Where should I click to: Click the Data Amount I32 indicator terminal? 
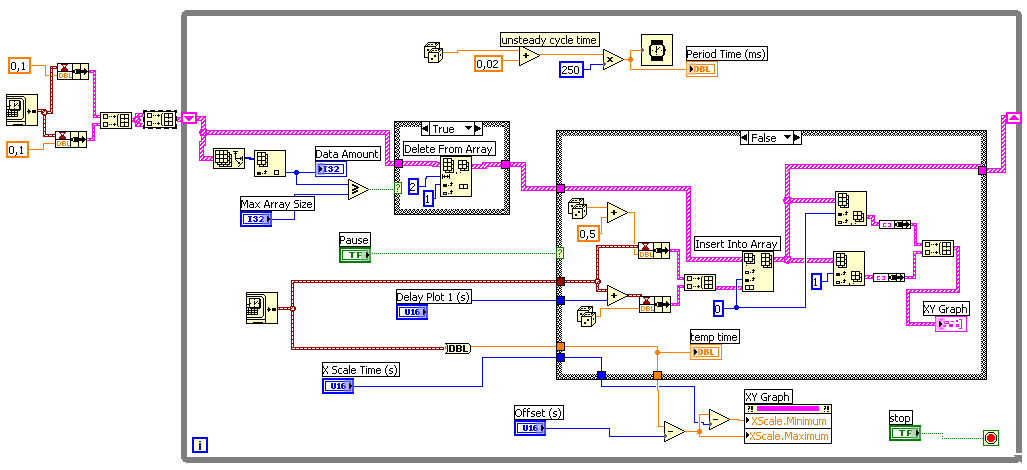331,170
